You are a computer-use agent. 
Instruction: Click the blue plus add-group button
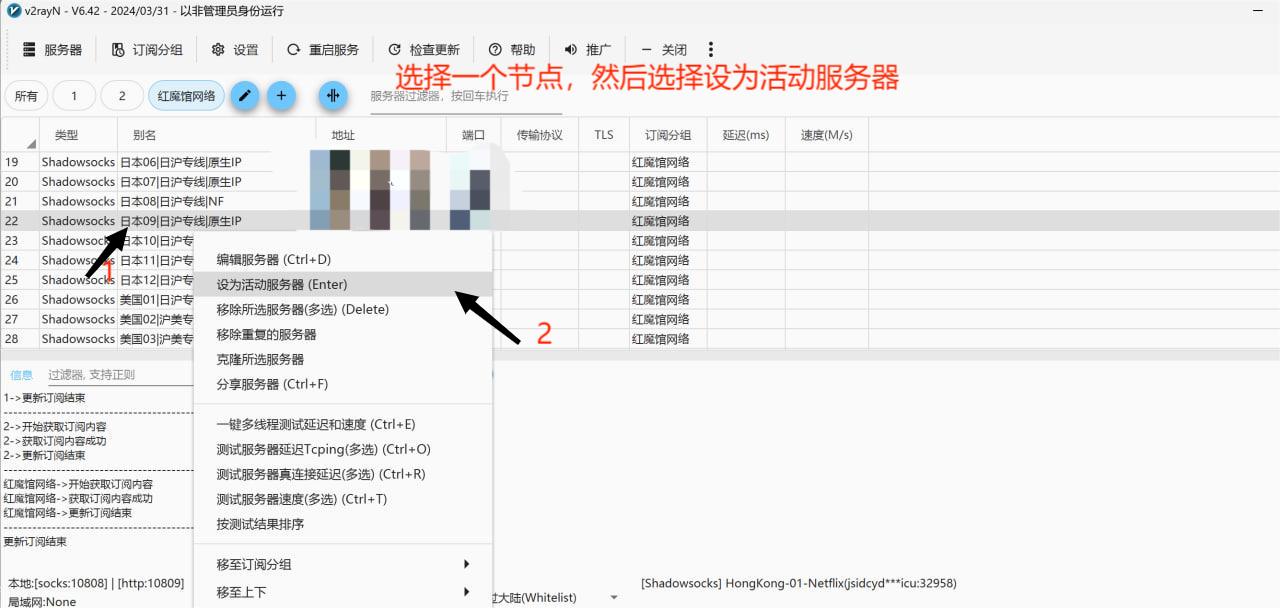(x=281, y=96)
